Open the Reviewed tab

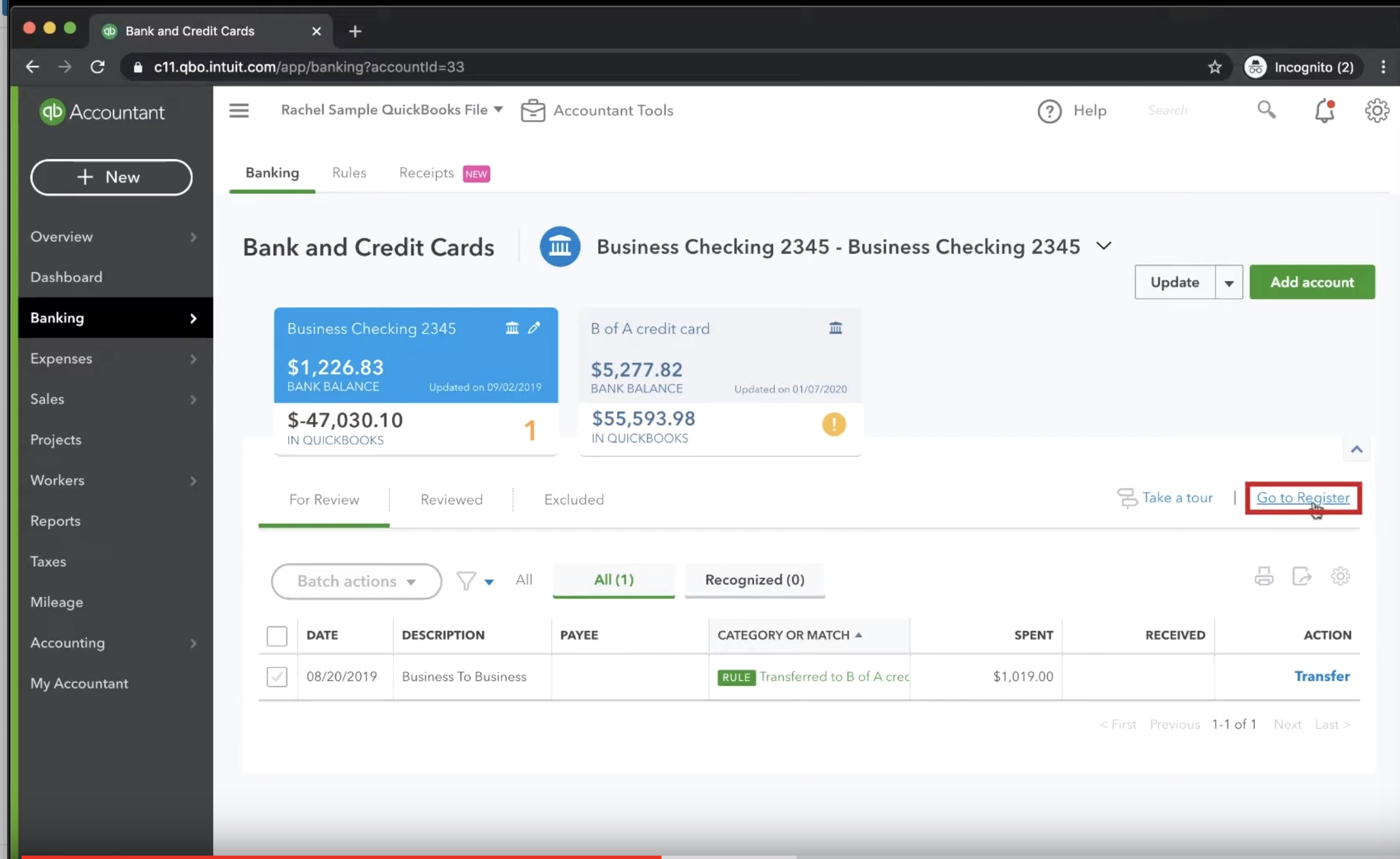click(x=451, y=500)
